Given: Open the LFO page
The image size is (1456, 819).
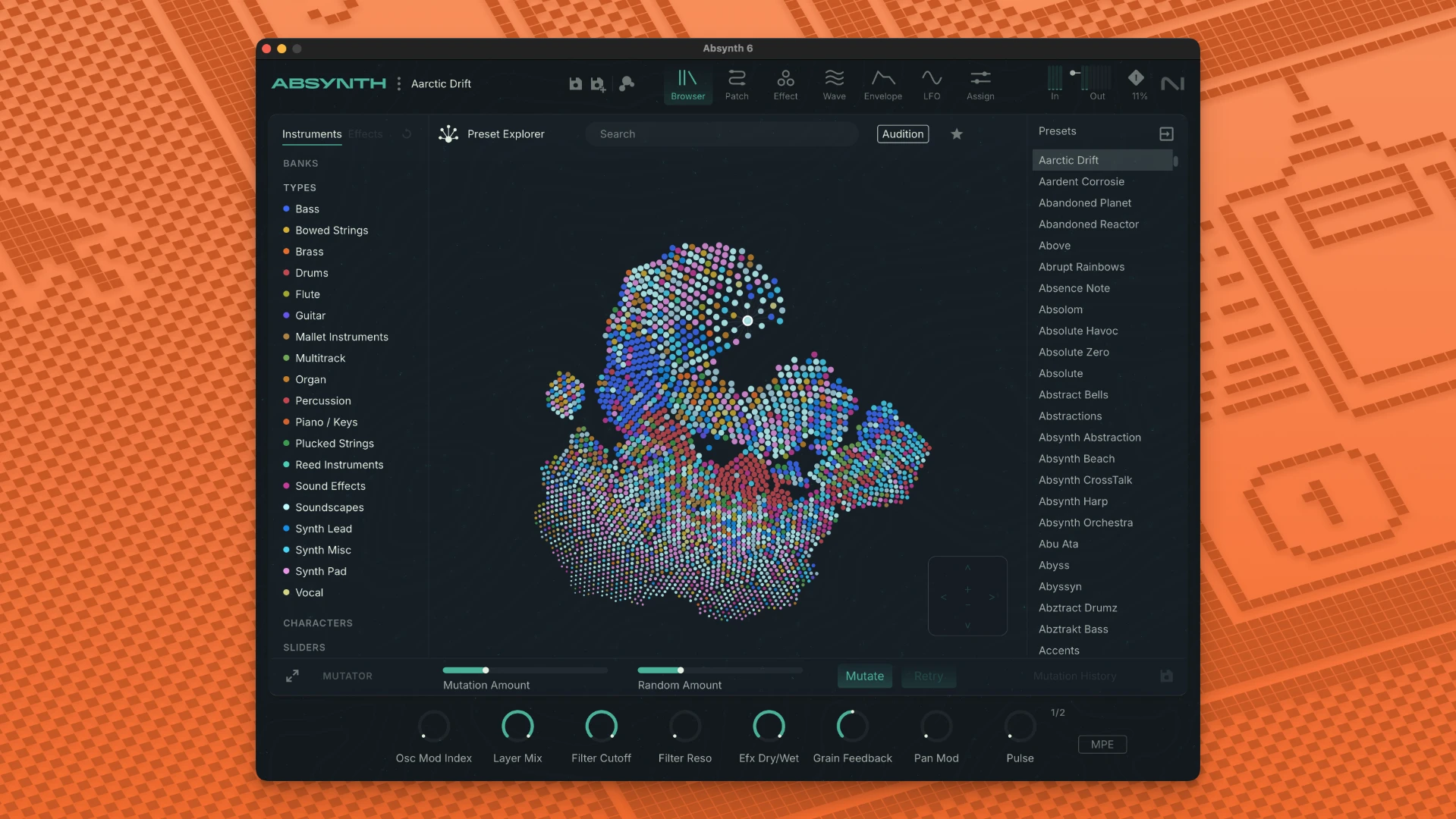Looking at the screenshot, I should 931,83.
